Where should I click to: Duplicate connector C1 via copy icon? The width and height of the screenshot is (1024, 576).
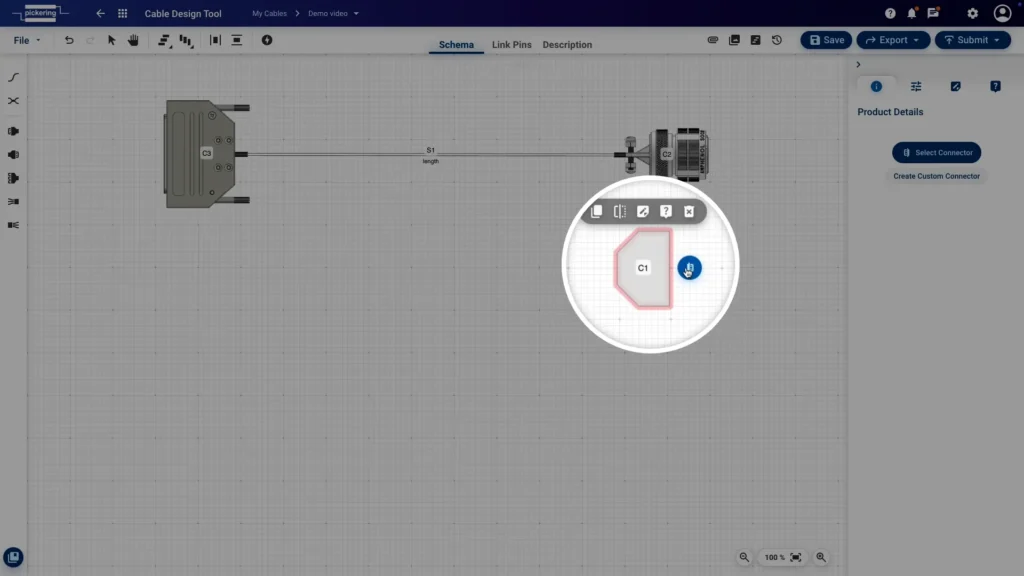coord(596,212)
